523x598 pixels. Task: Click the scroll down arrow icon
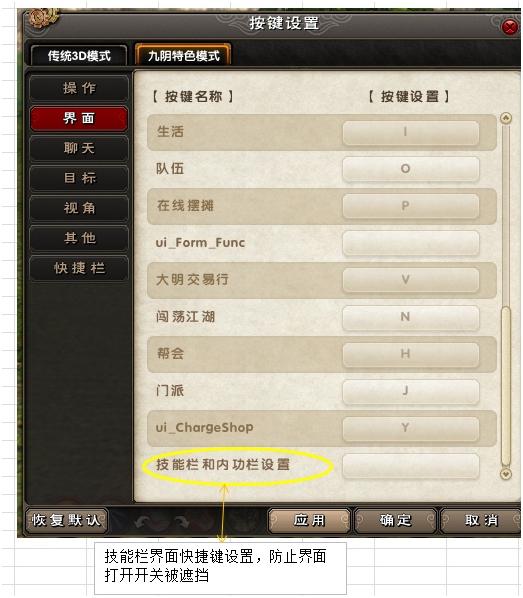pyautogui.click(x=505, y=474)
